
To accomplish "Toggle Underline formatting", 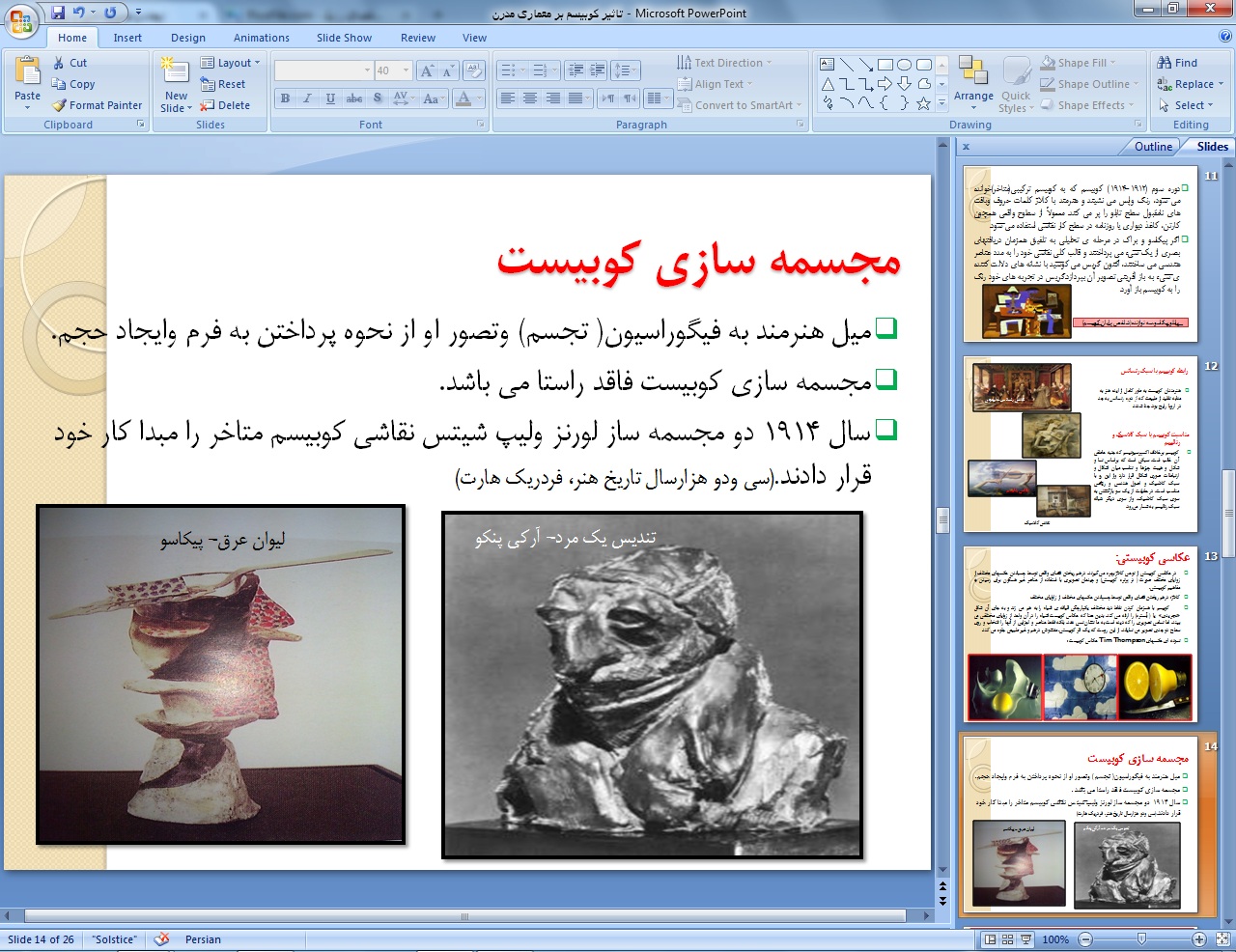I will [330, 98].
